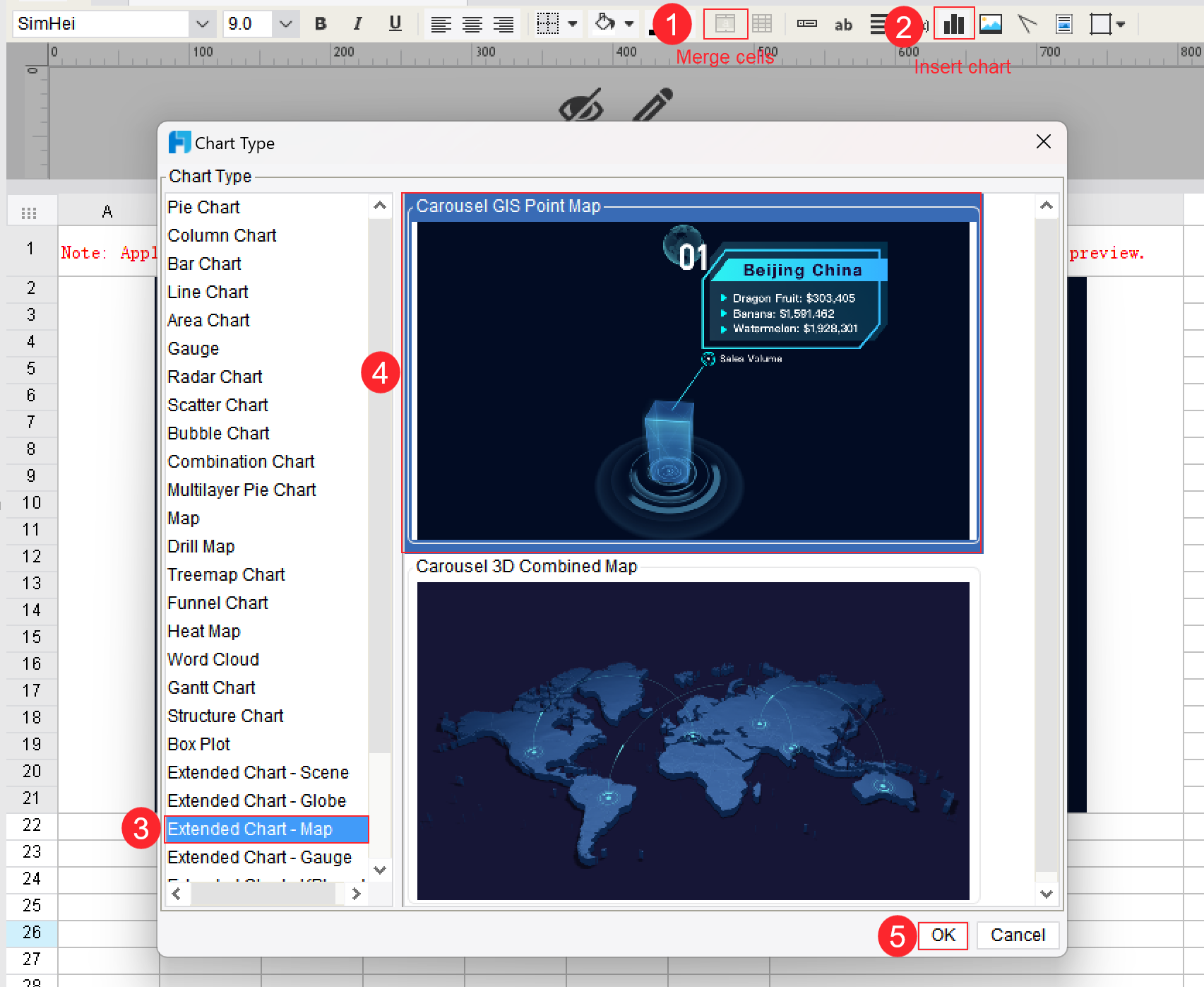Open the SimHei font family dropdown
The height and width of the screenshot is (987, 1204).
(x=202, y=23)
